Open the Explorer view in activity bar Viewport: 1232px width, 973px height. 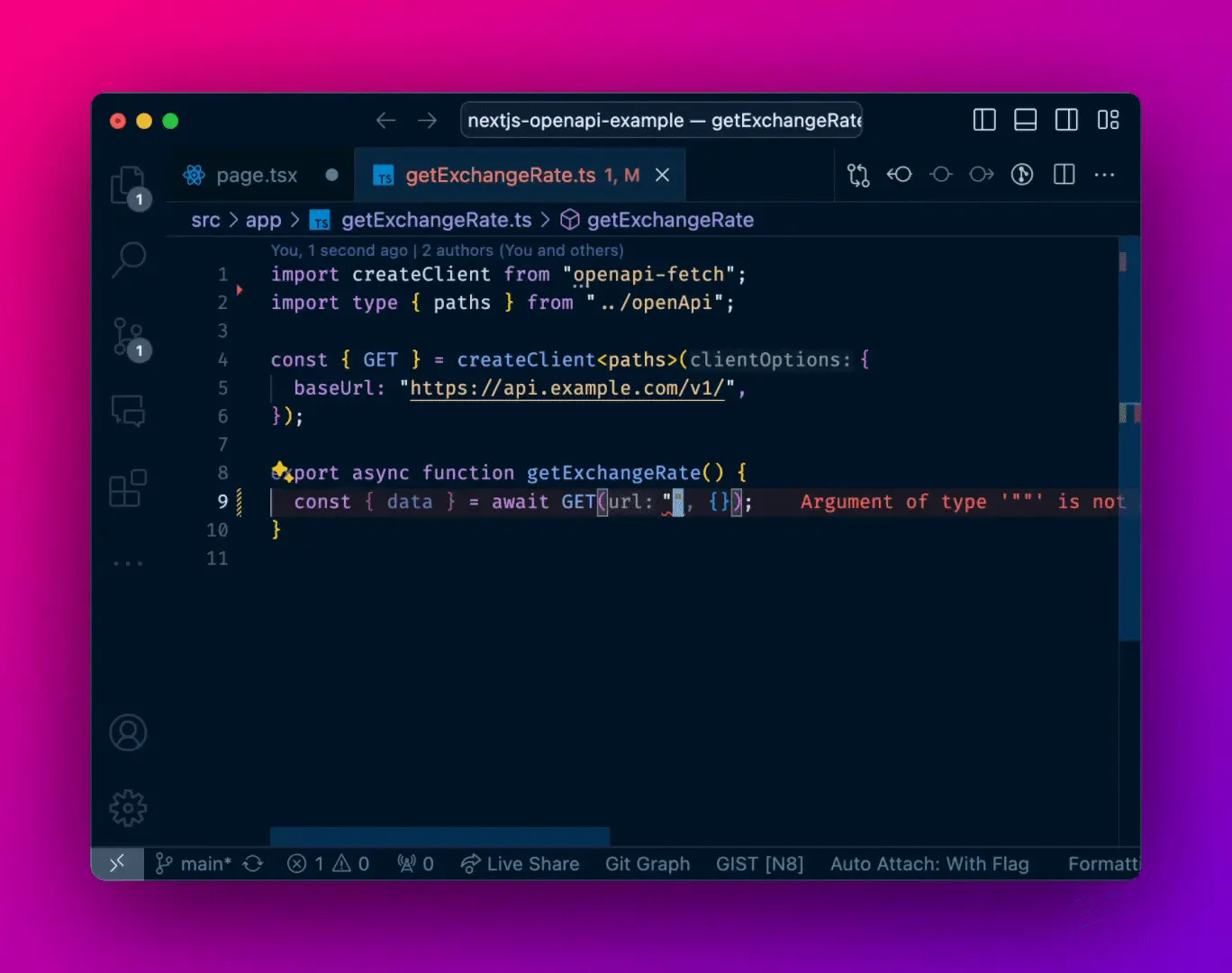[128, 186]
